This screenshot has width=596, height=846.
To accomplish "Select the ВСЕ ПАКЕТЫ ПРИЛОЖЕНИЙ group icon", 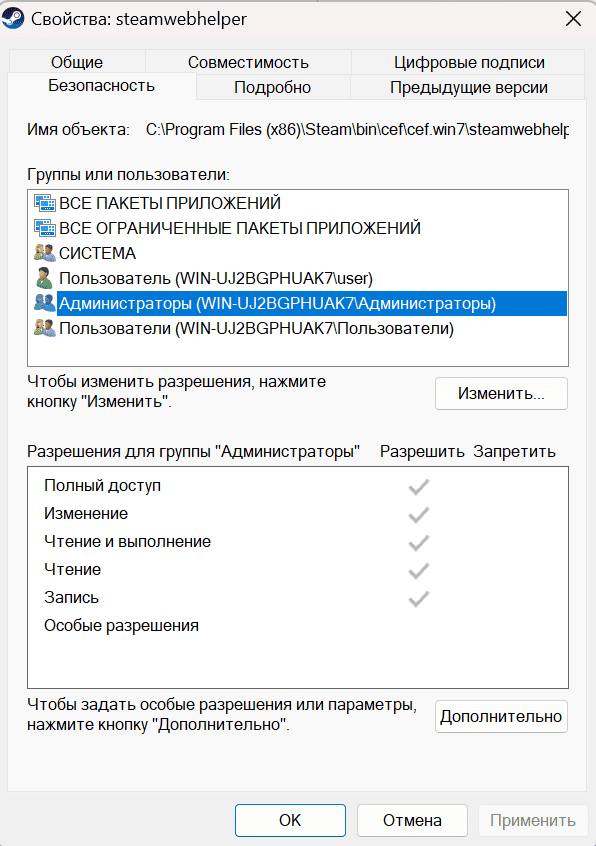I will coord(45,203).
